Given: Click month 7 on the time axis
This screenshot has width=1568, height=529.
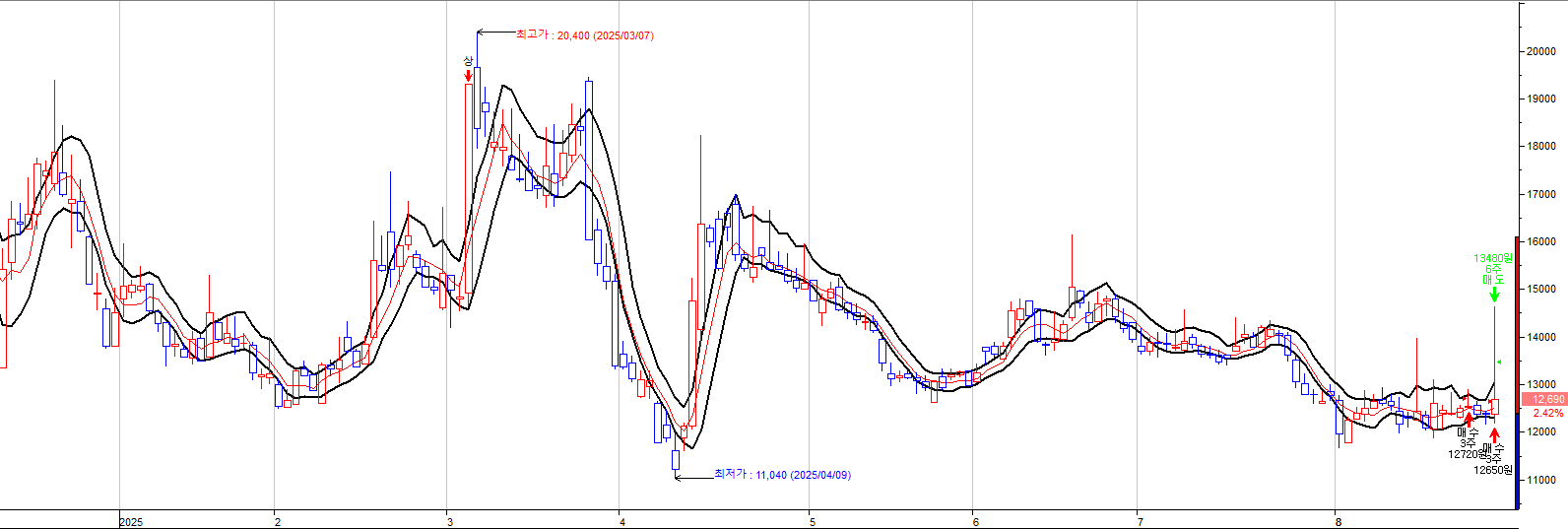Looking at the screenshot, I should [1140, 522].
